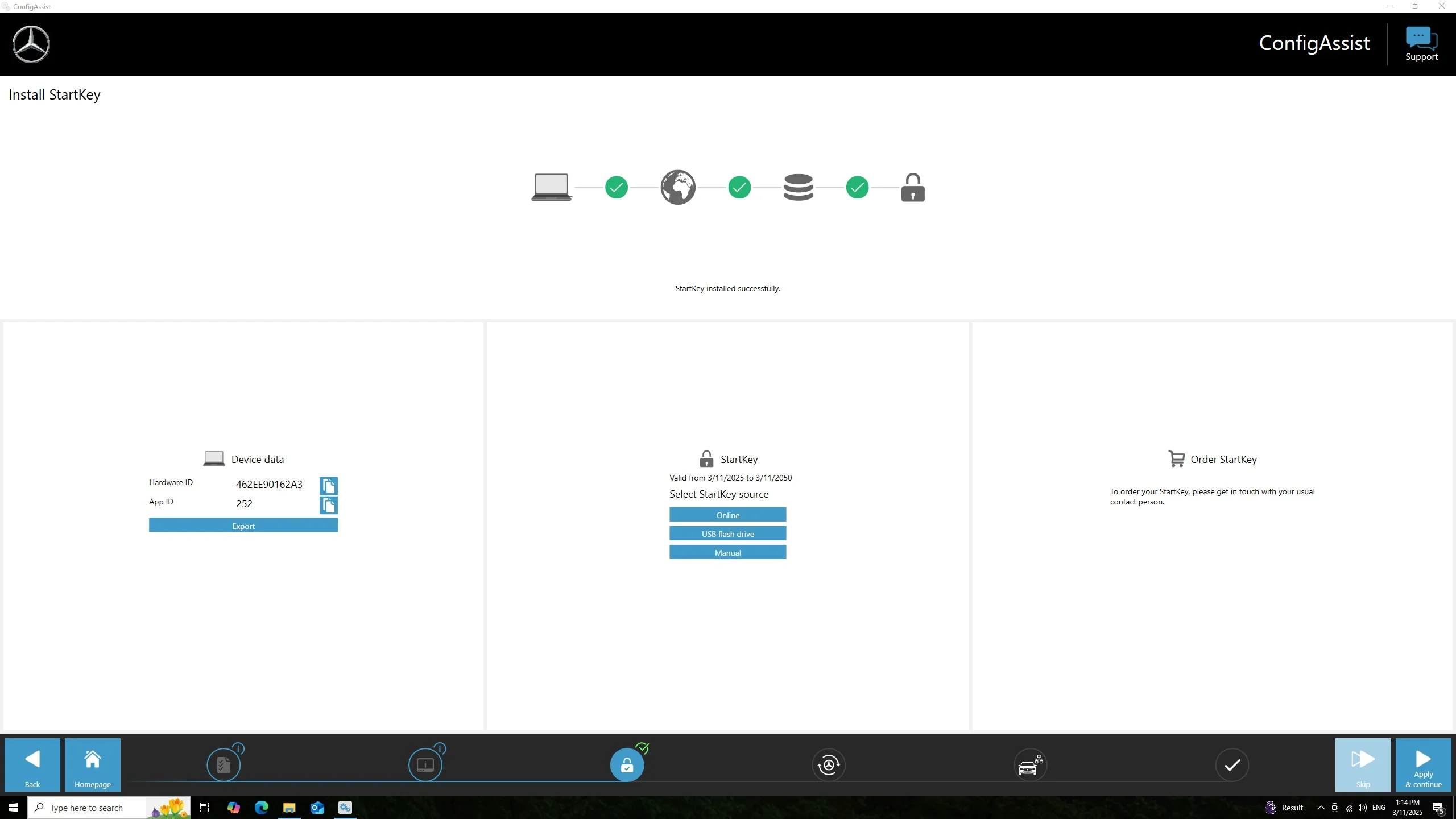
Task: Click the globe icon in progress chain
Action: point(678,187)
